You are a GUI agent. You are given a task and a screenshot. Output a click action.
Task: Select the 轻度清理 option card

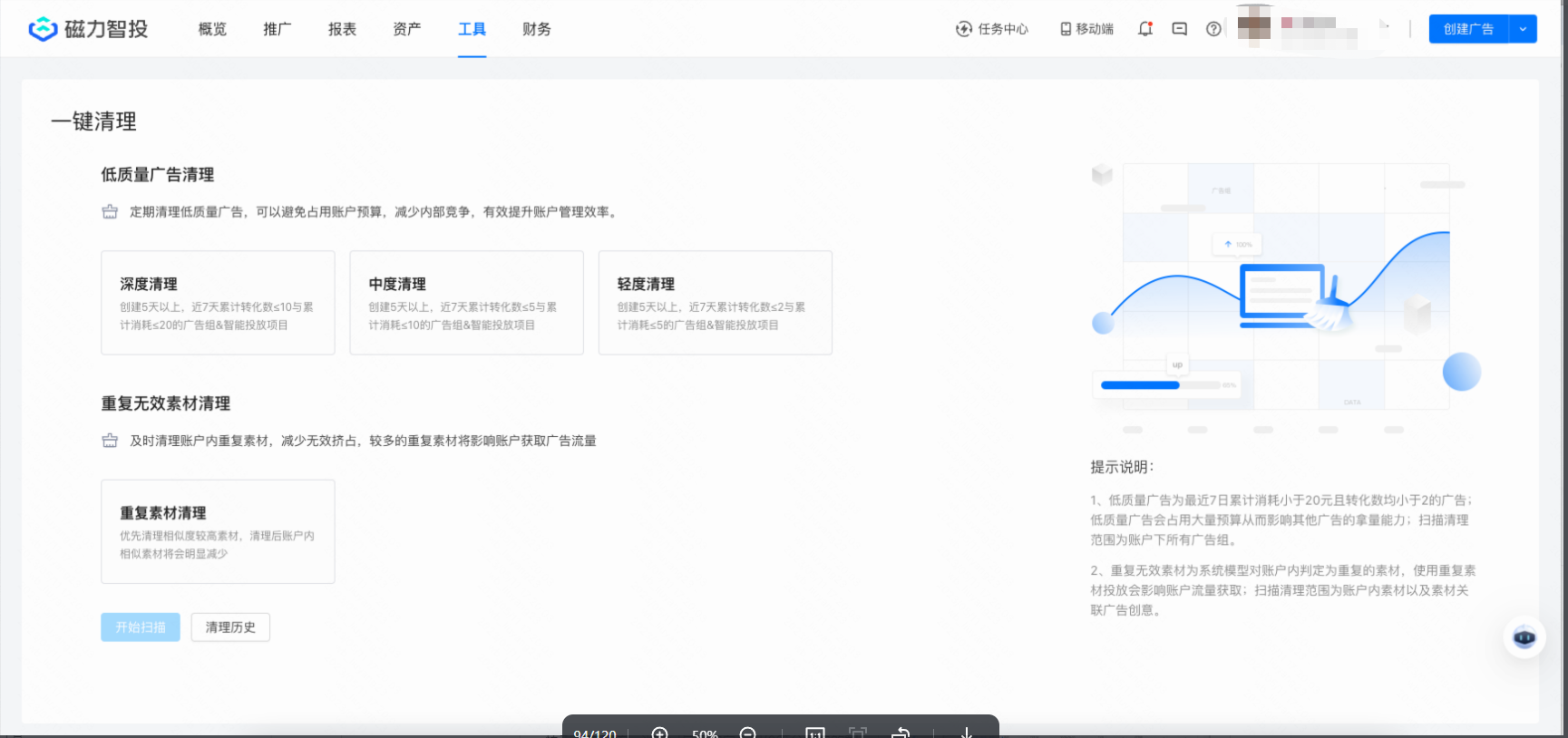716,303
